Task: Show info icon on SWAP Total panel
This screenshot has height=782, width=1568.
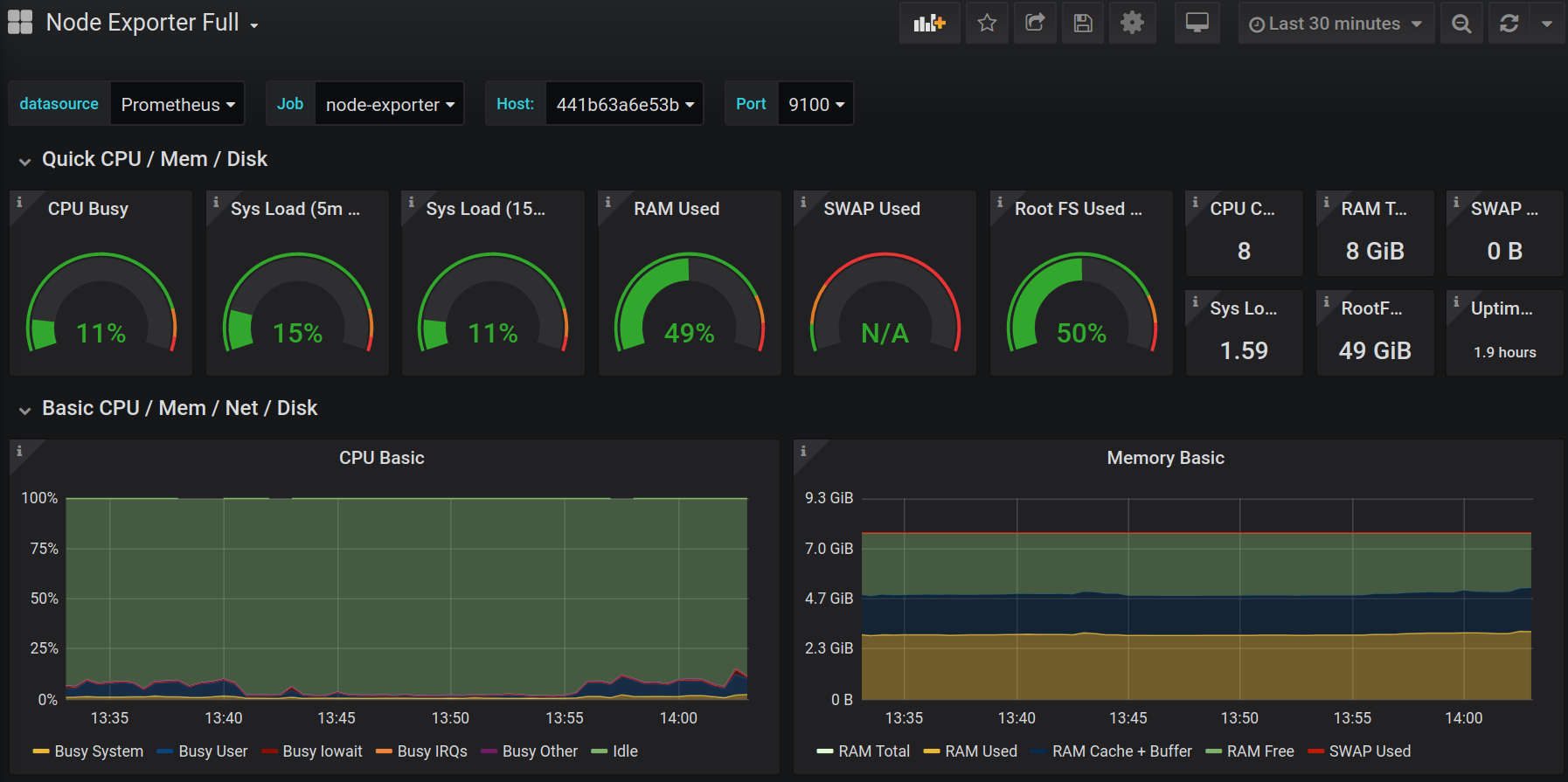Action: (1456, 202)
